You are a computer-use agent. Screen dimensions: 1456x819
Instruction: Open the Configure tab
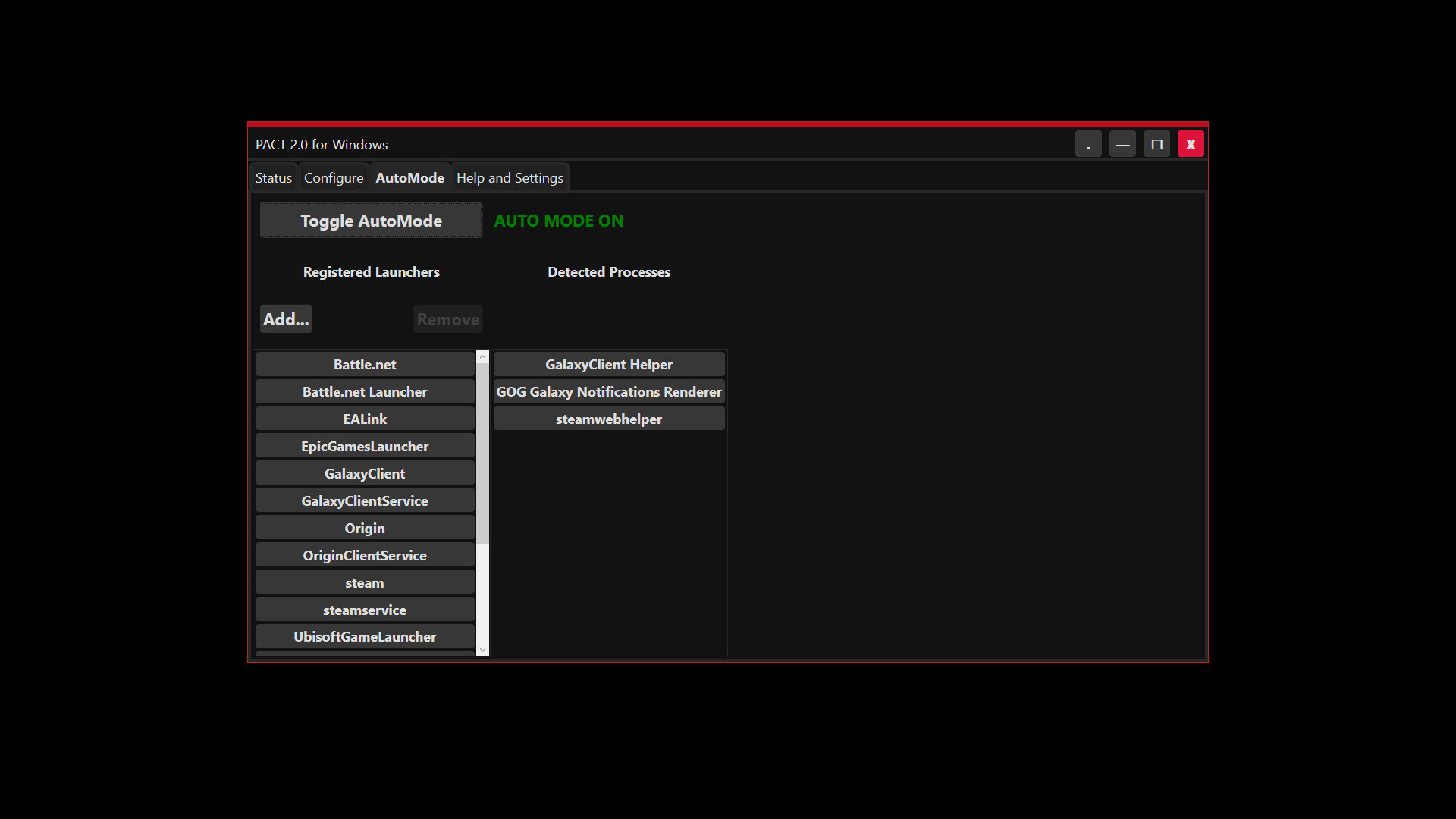coord(333,177)
